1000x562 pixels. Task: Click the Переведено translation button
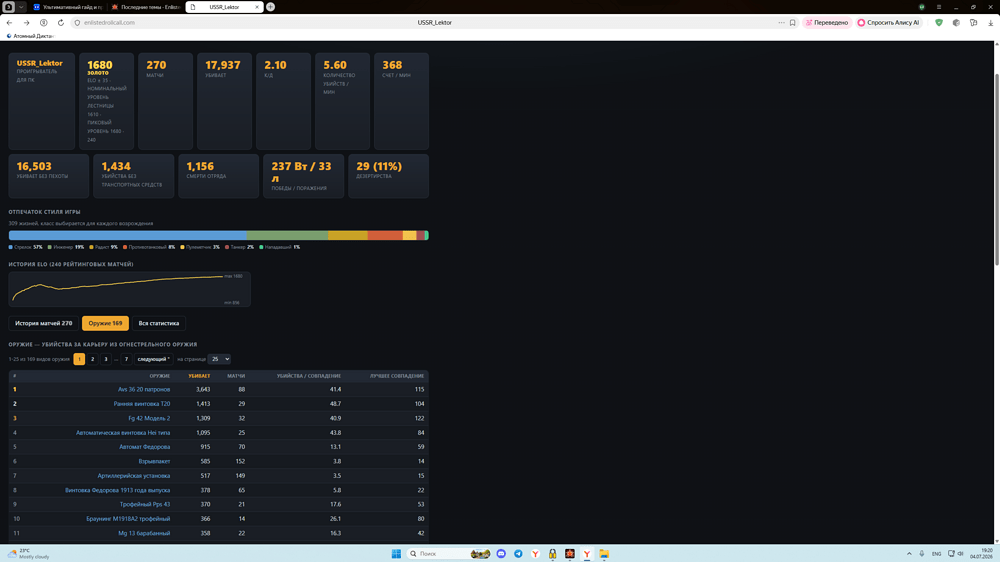[827, 22]
